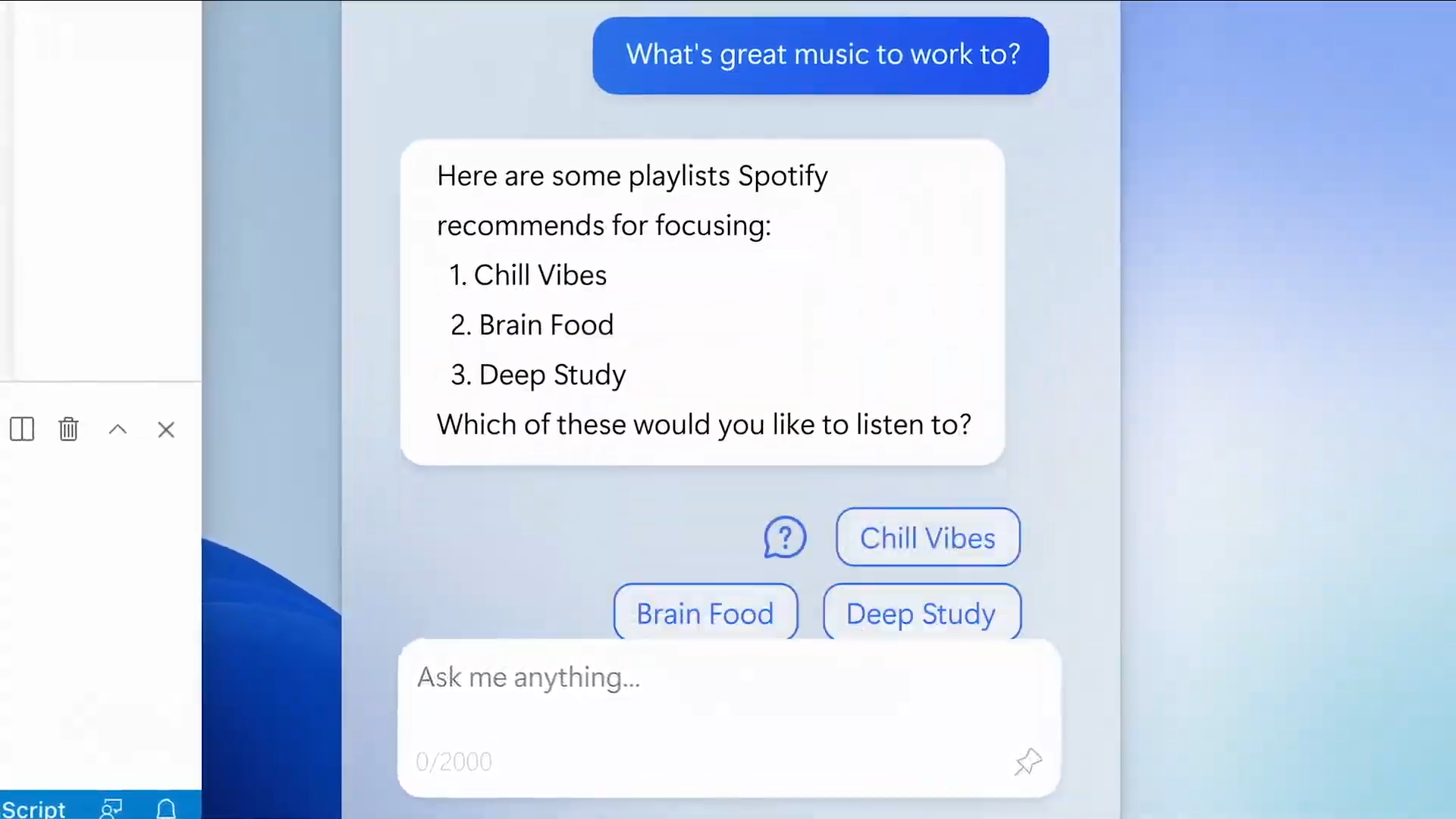The image size is (1456, 819).
Task: Expand the chat message panel
Action: click(21, 429)
